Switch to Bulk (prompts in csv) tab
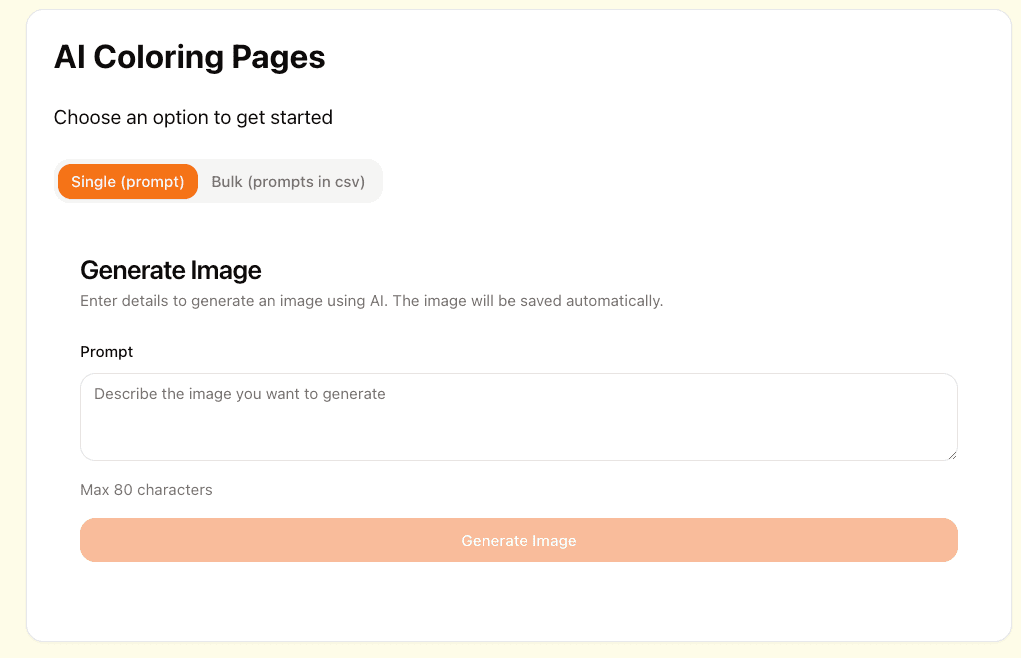The height and width of the screenshot is (658, 1021). 288,182
